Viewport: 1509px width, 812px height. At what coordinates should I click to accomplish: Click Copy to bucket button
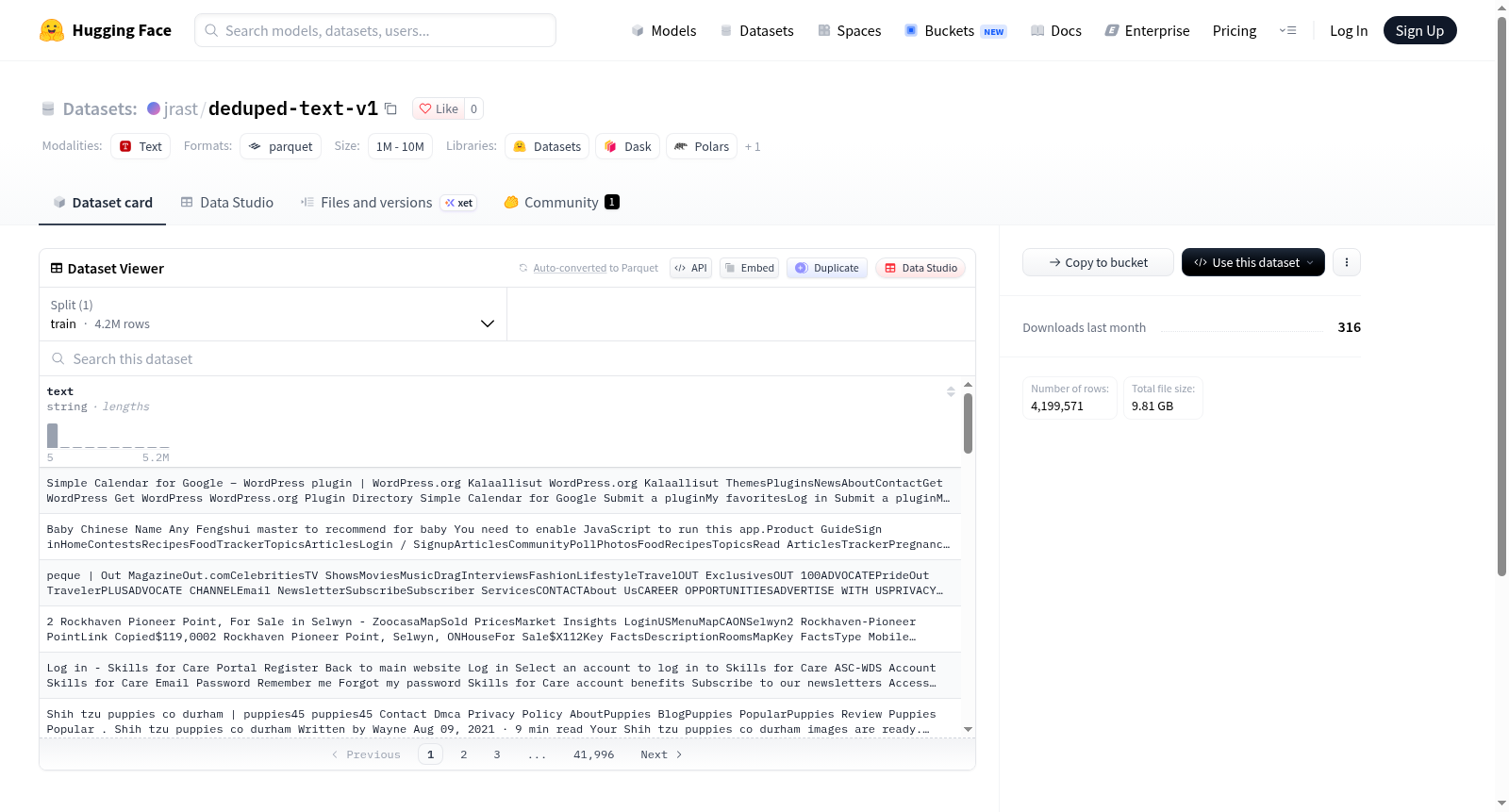[x=1098, y=262]
